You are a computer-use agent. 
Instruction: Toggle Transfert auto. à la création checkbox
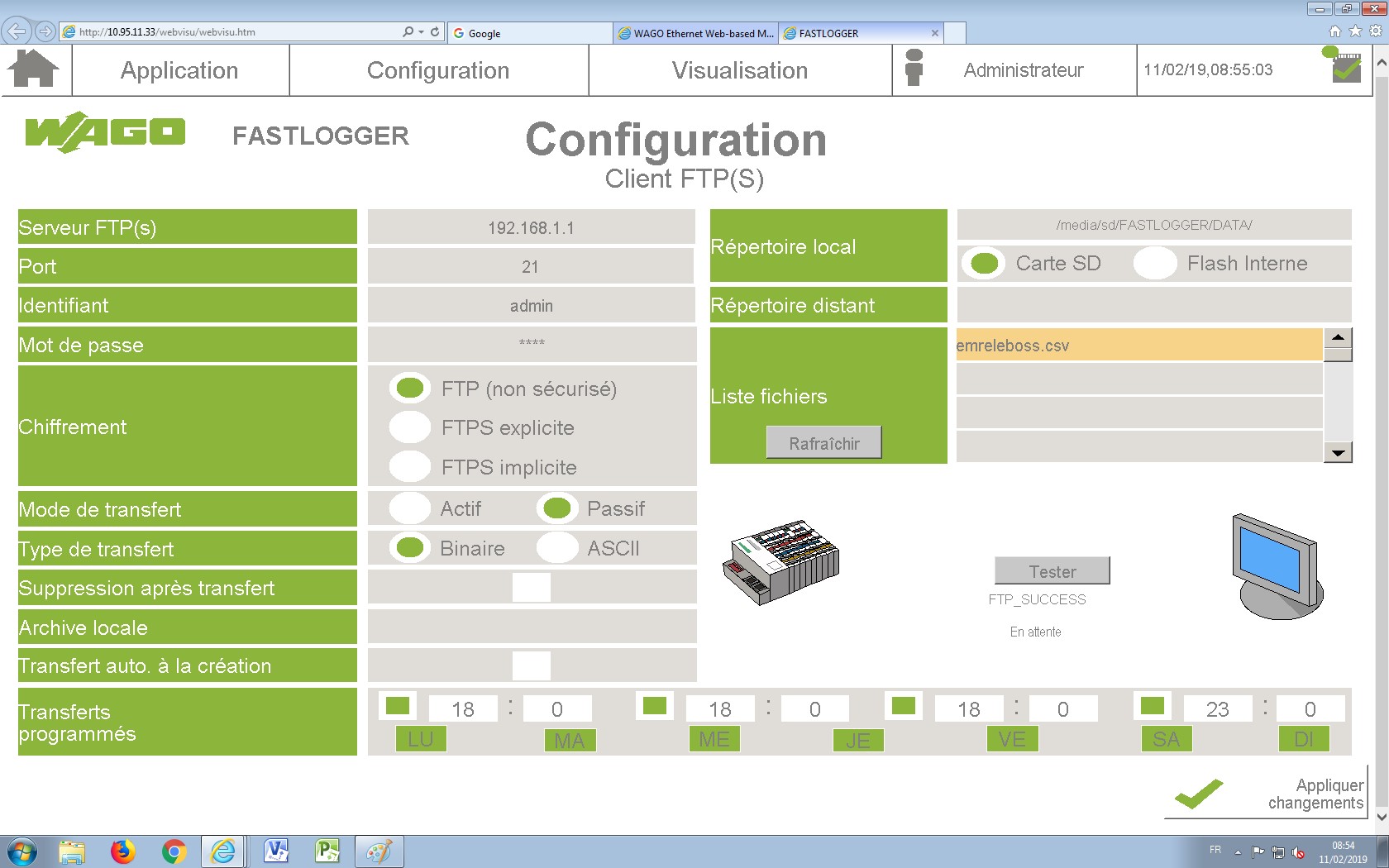(532, 665)
